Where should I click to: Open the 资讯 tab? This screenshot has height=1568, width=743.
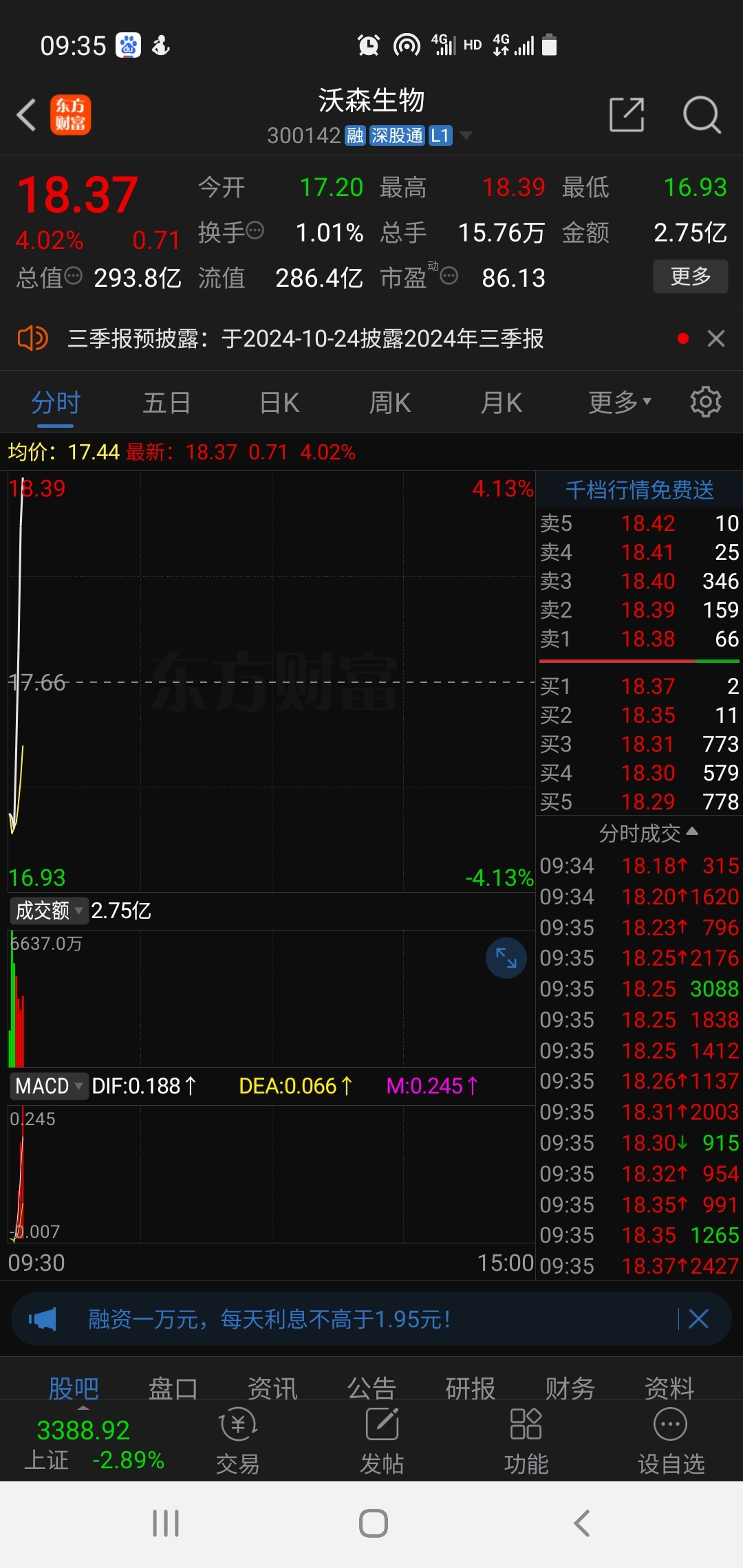[x=272, y=1388]
